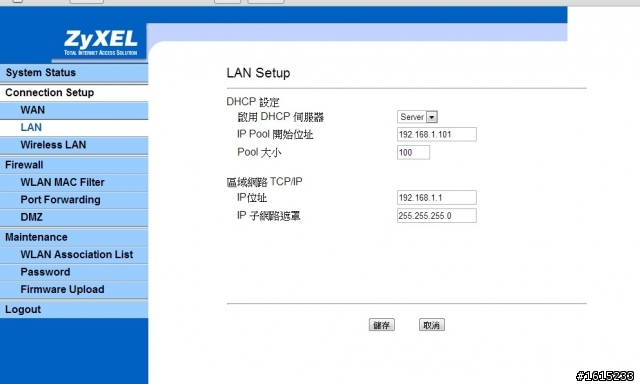Click the 儲存 save button

[x=382, y=325]
